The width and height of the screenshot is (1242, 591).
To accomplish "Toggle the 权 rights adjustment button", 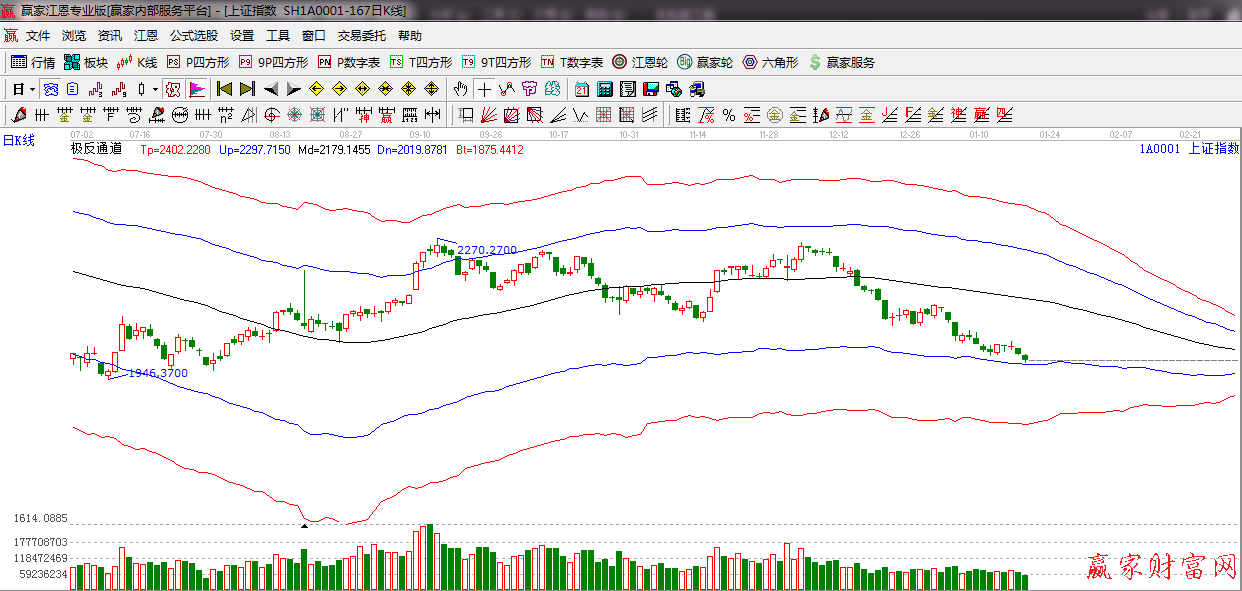I will (173, 89).
